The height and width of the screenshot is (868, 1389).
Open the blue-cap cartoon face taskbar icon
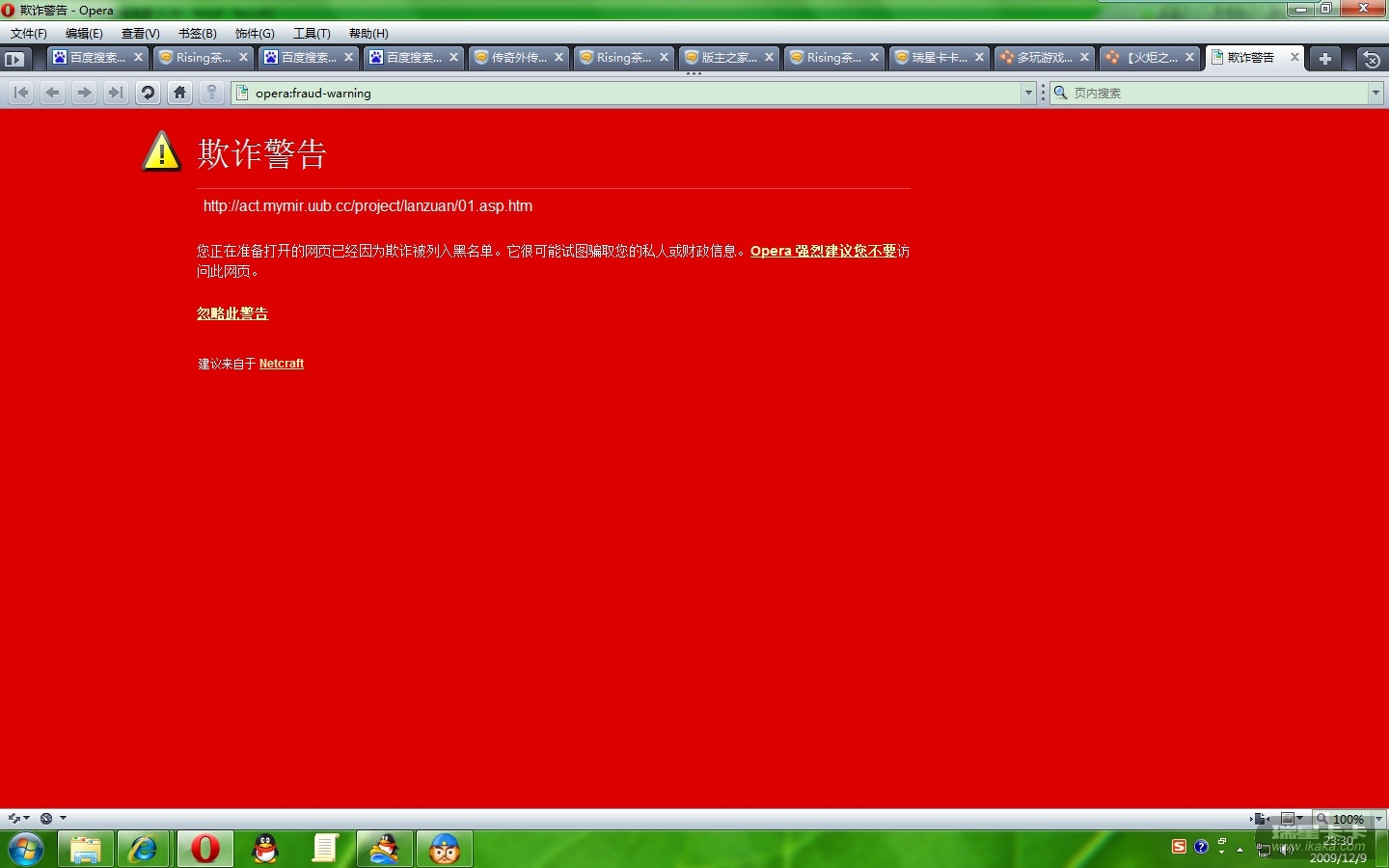pyautogui.click(x=444, y=850)
